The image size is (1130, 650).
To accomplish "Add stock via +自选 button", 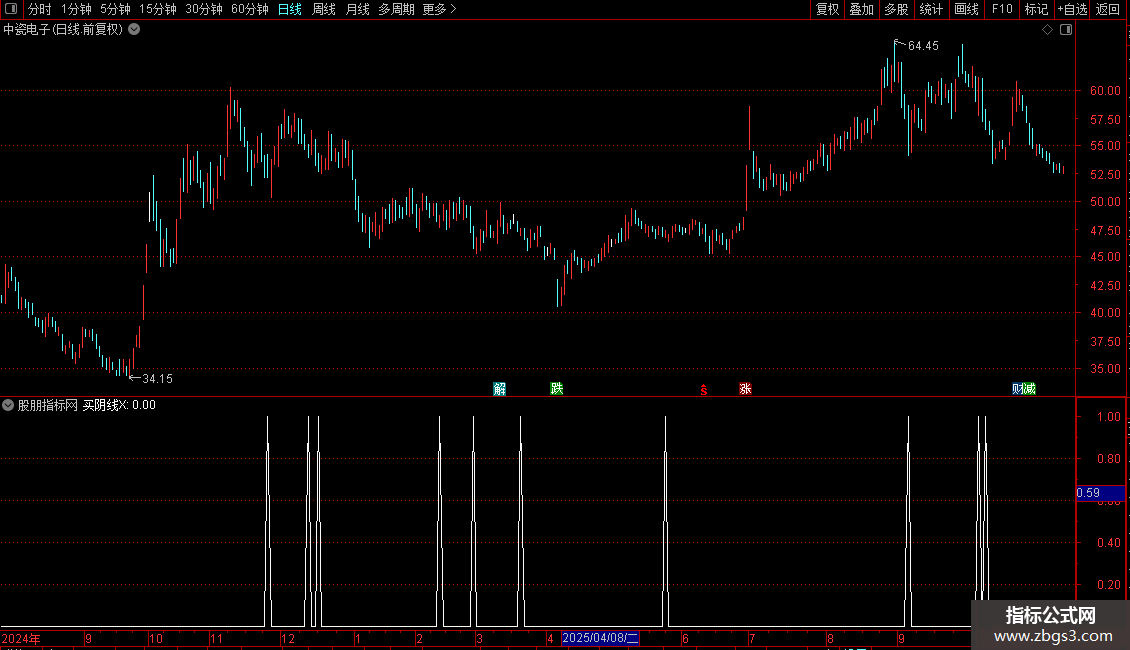I will tap(1072, 9).
